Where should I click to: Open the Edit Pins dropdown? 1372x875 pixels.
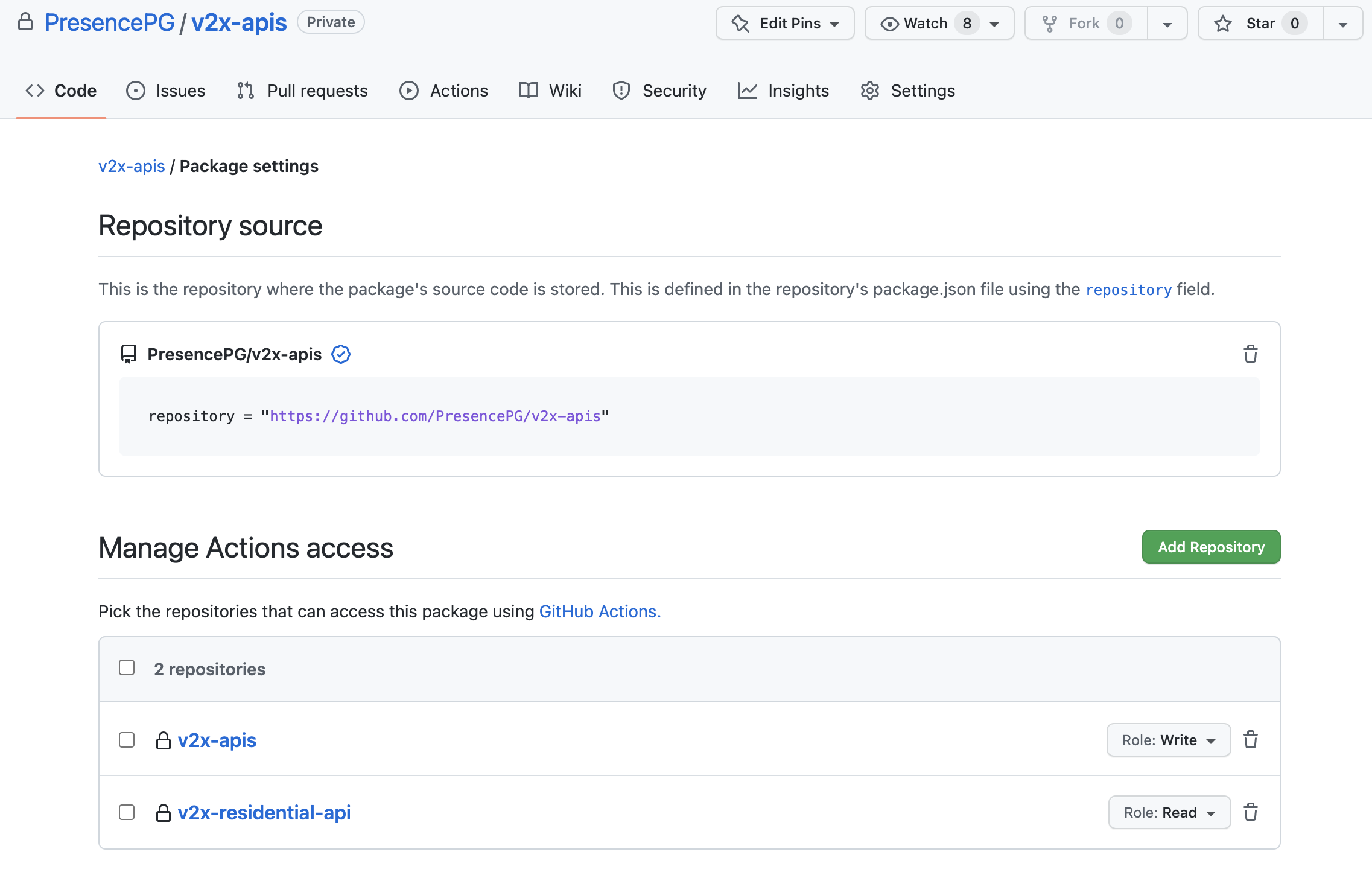point(785,24)
